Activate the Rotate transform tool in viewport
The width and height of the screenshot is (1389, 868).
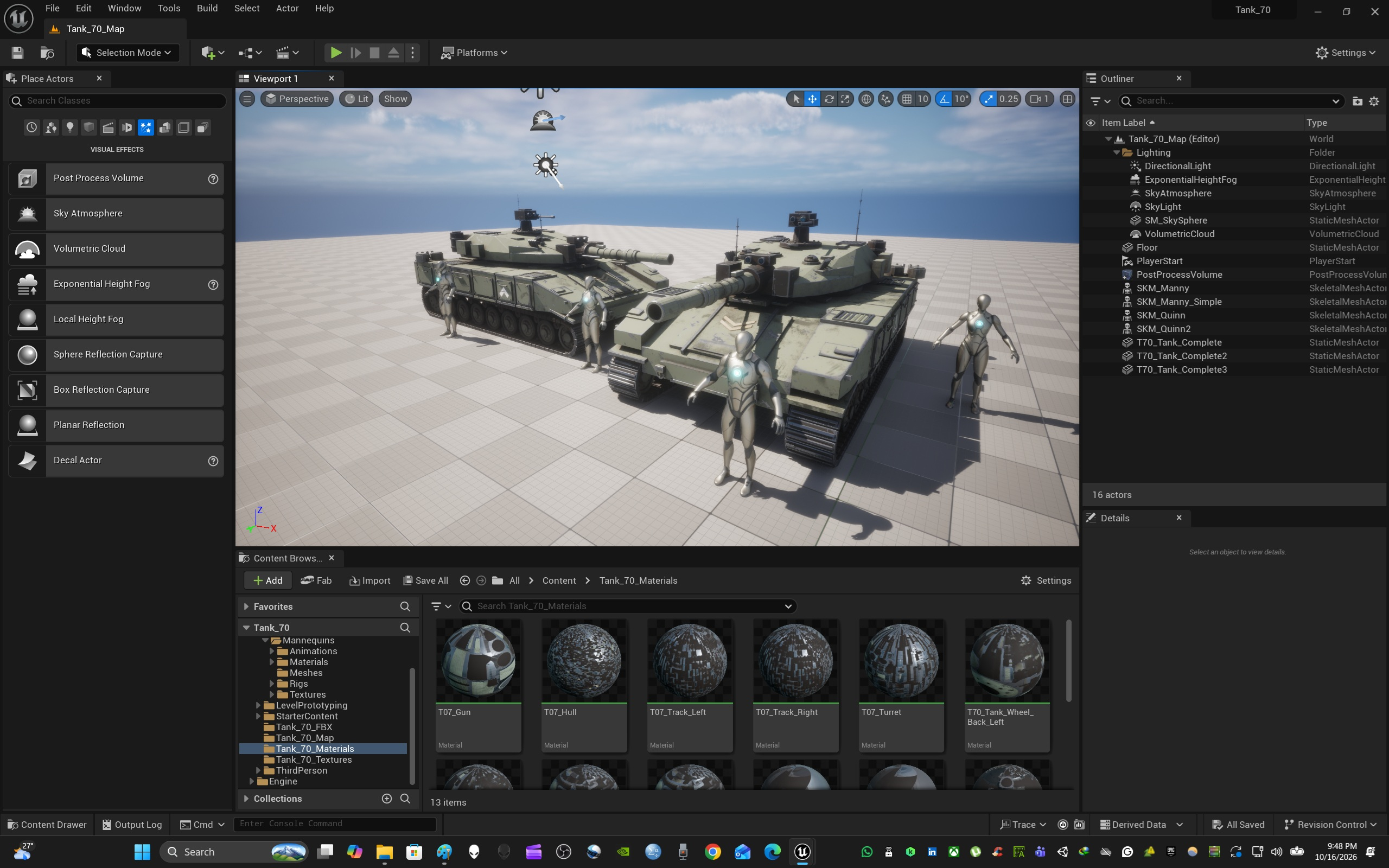tap(829, 99)
